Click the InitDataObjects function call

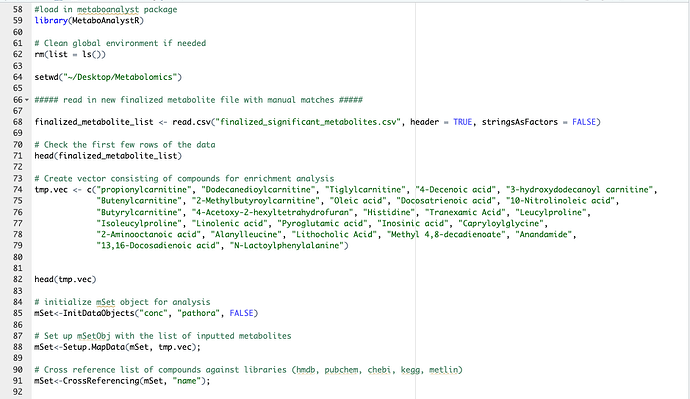click(98, 313)
